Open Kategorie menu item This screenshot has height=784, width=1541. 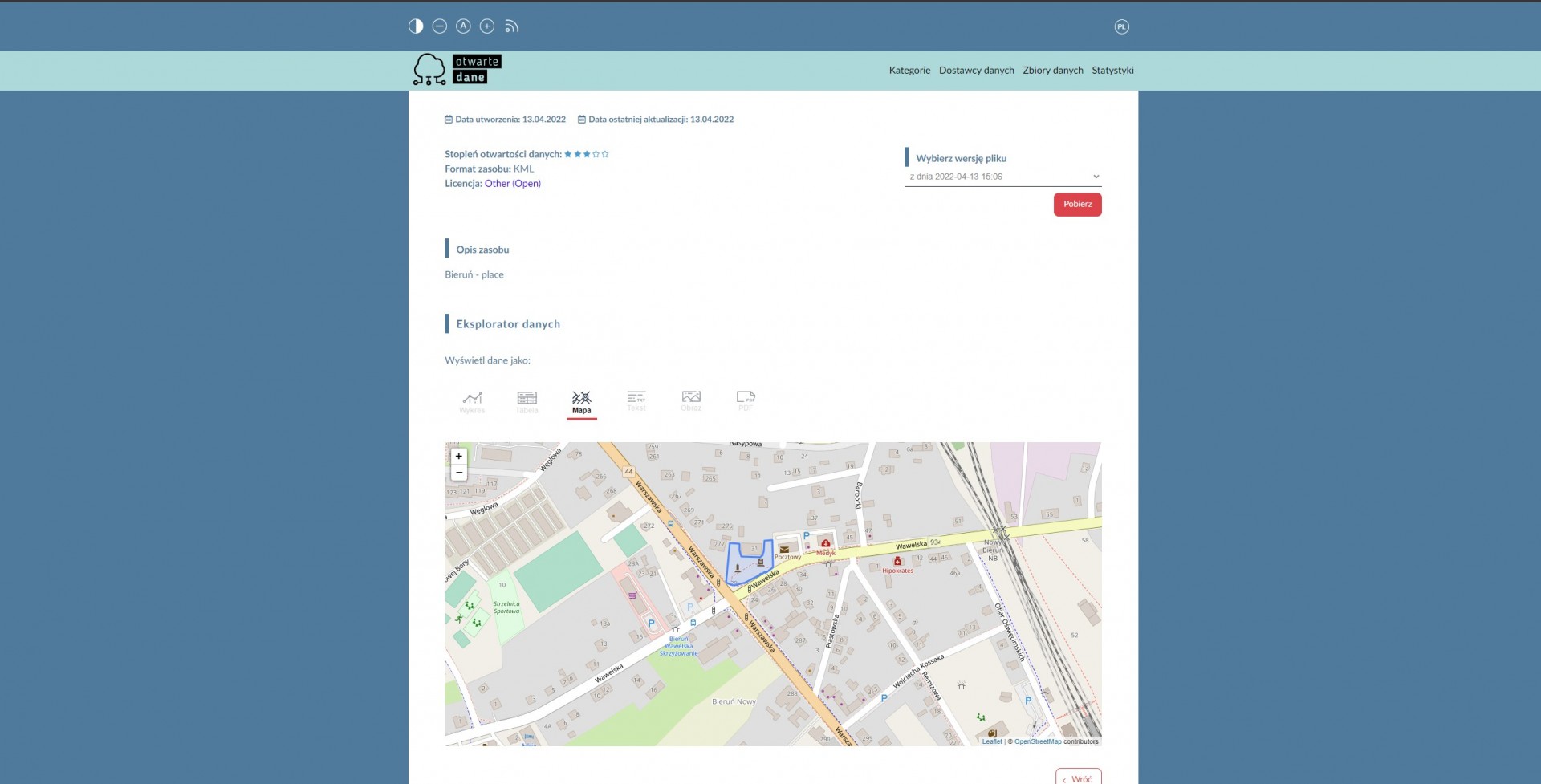coord(909,71)
